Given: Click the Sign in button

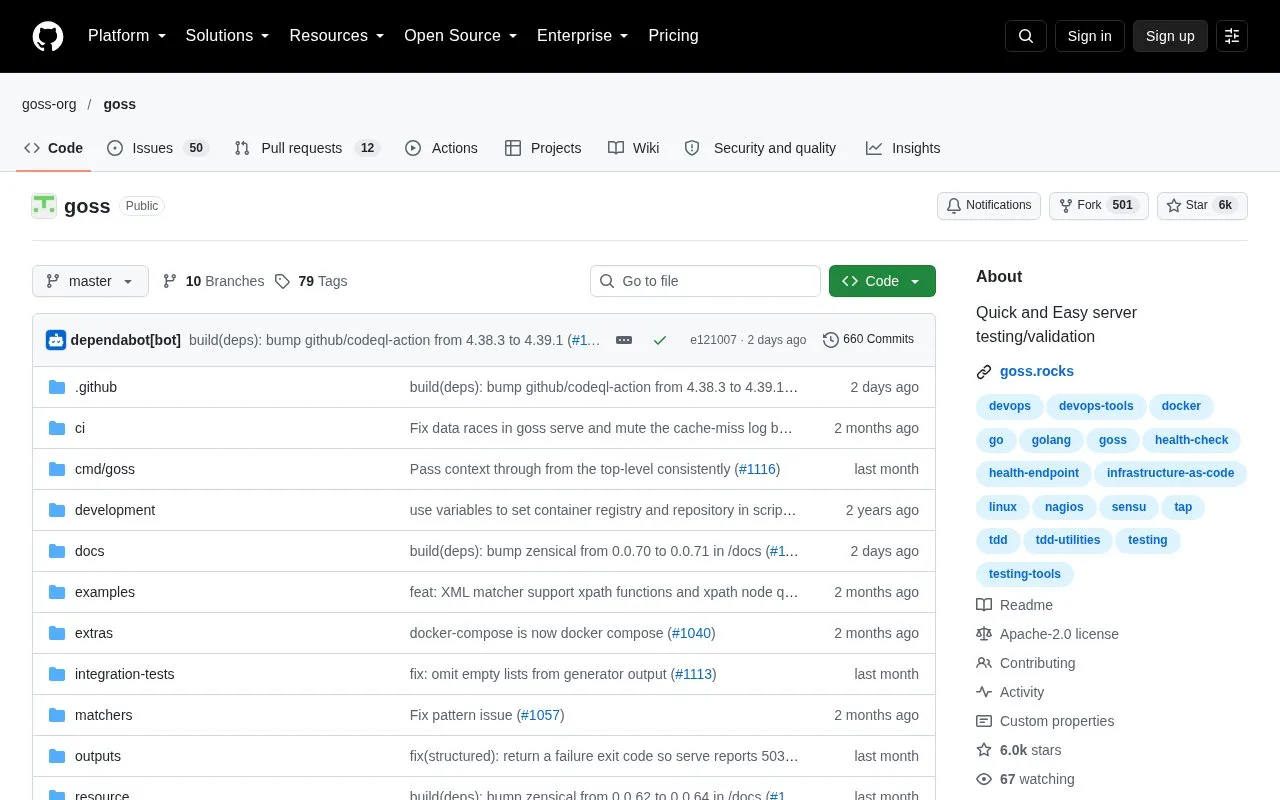Looking at the screenshot, I should (x=1089, y=36).
